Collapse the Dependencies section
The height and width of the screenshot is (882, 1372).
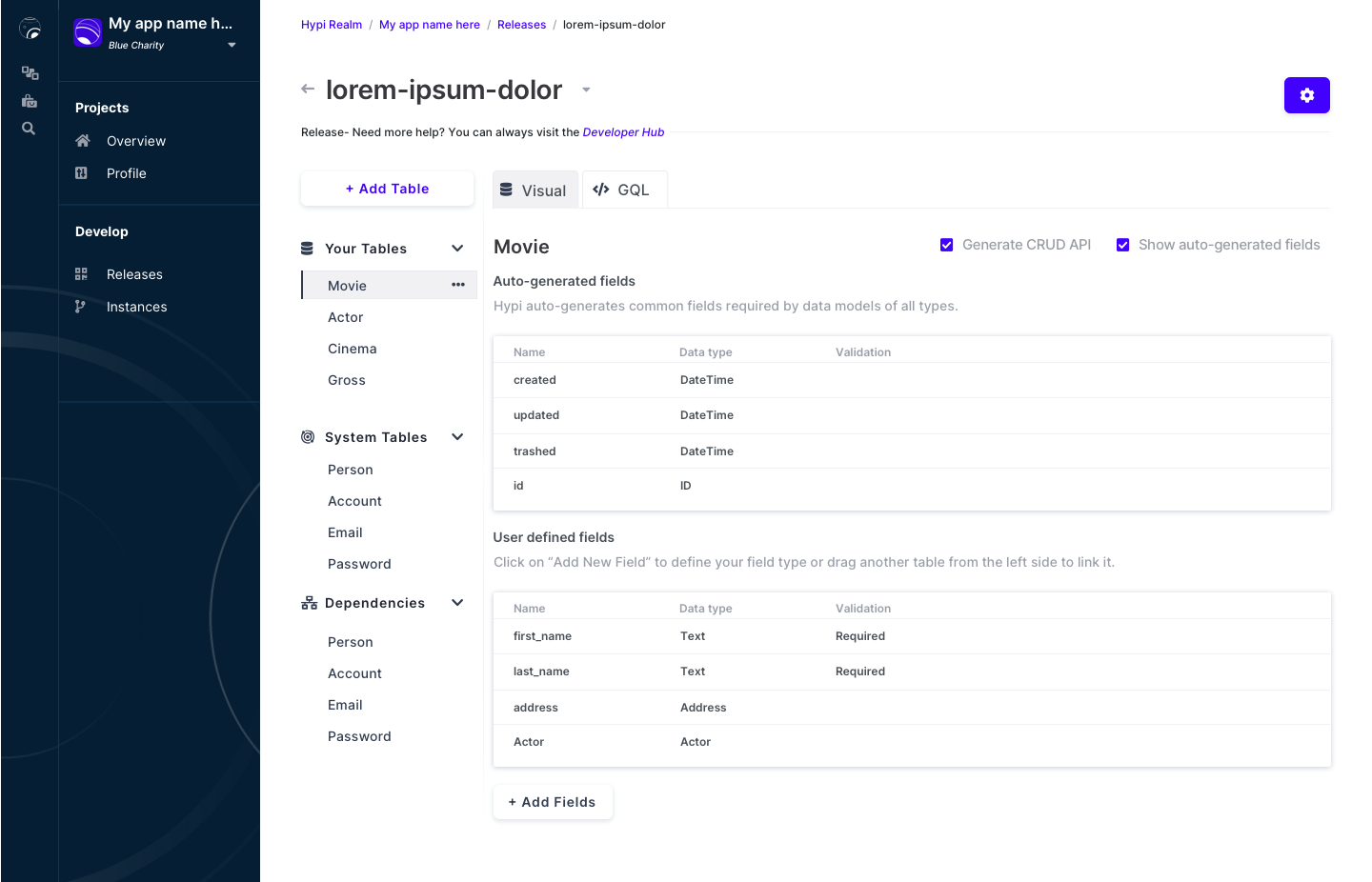[457, 603]
